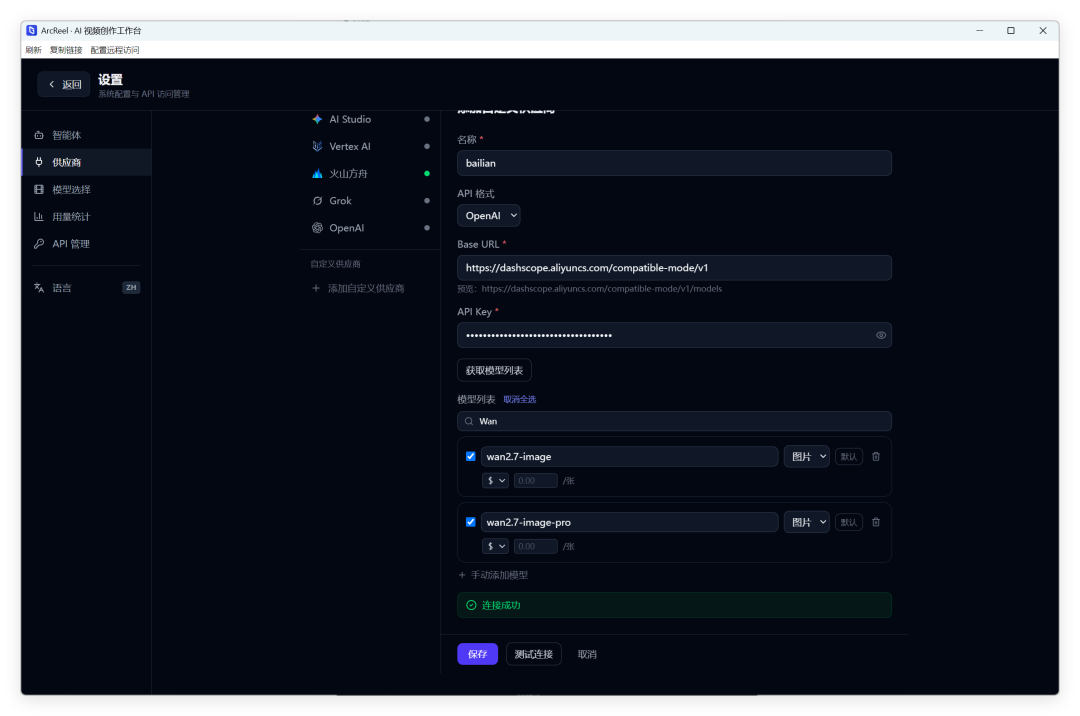
Task: Open the API 管理 settings section
Action: pos(86,244)
